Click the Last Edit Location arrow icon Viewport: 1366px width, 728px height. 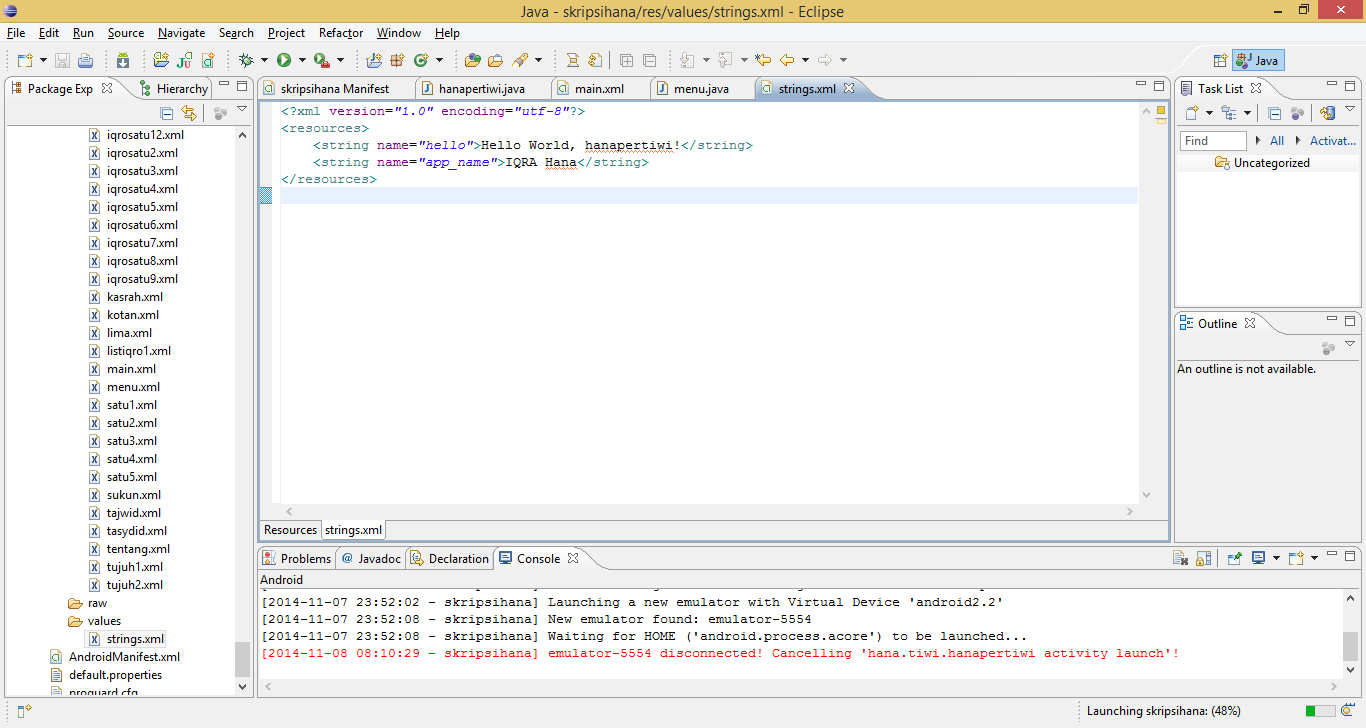(x=763, y=60)
